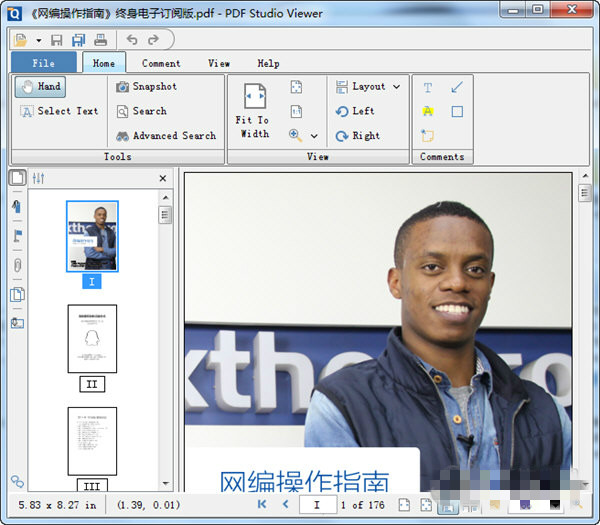This screenshot has width=600, height=525.
Task: Expand the zoom tool dropdown arrow
Action: (314, 136)
